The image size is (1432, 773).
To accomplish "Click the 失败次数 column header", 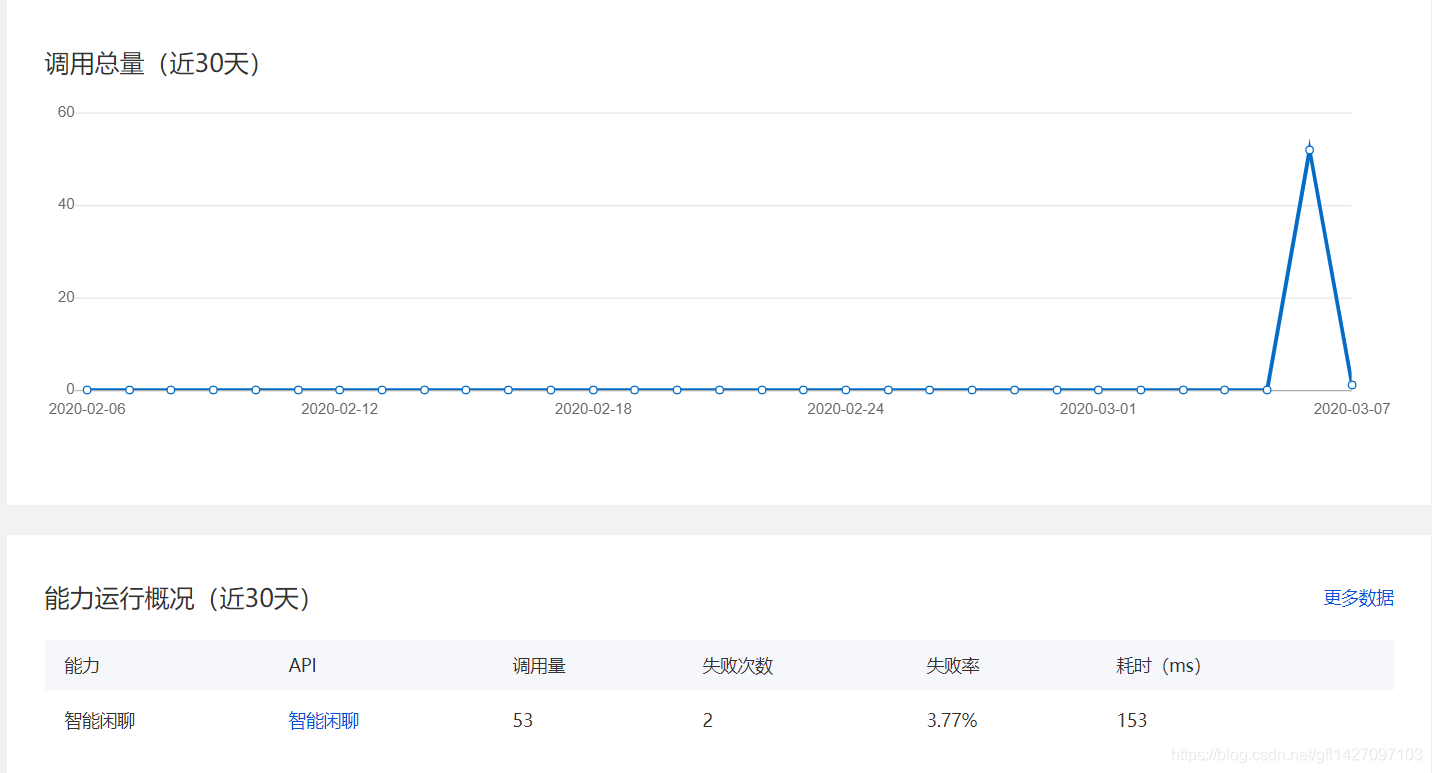I will [x=737, y=665].
